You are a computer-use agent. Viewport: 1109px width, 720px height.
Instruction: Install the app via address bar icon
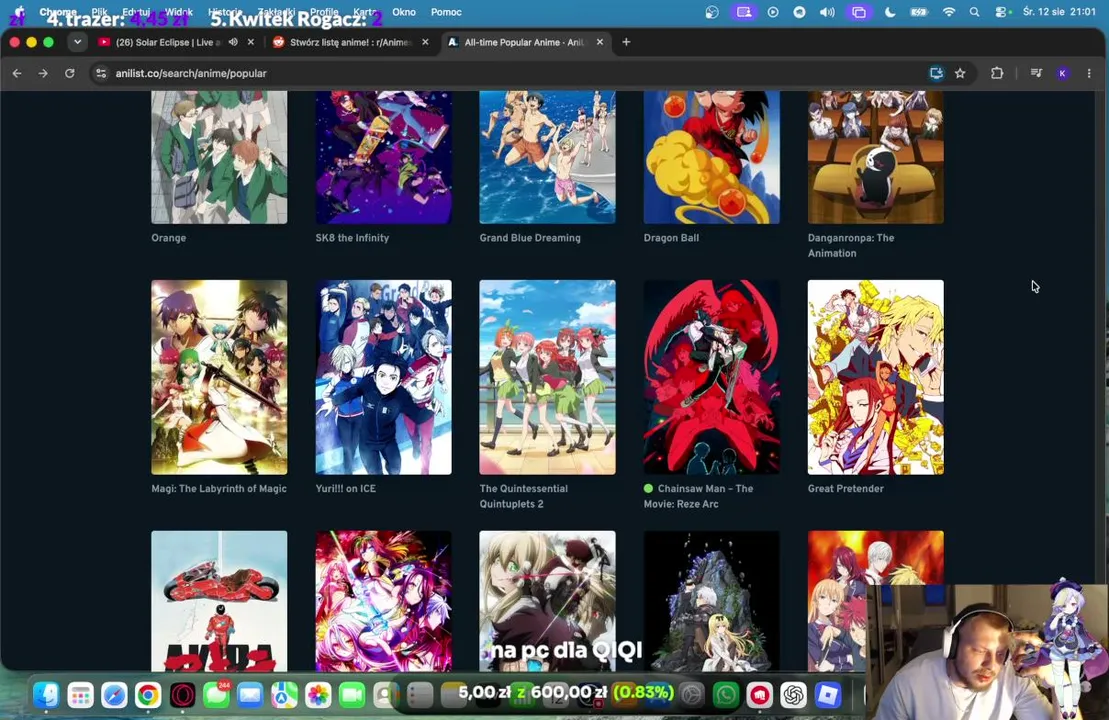[x=936, y=74]
